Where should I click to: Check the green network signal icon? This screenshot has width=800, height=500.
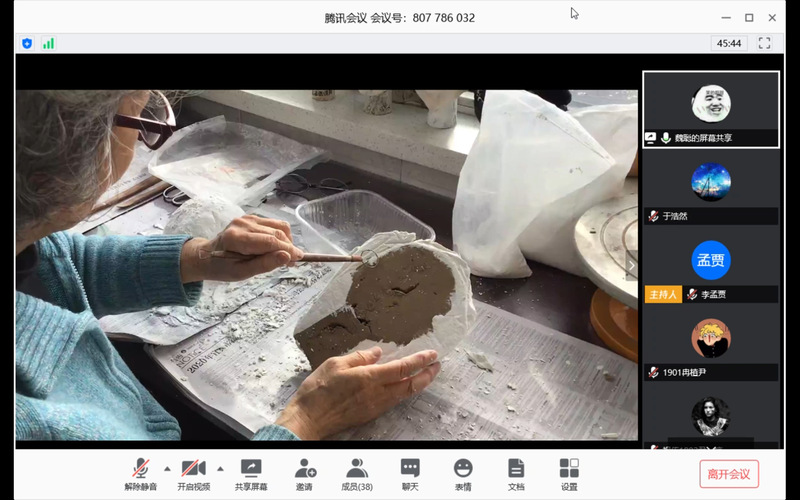click(48, 43)
